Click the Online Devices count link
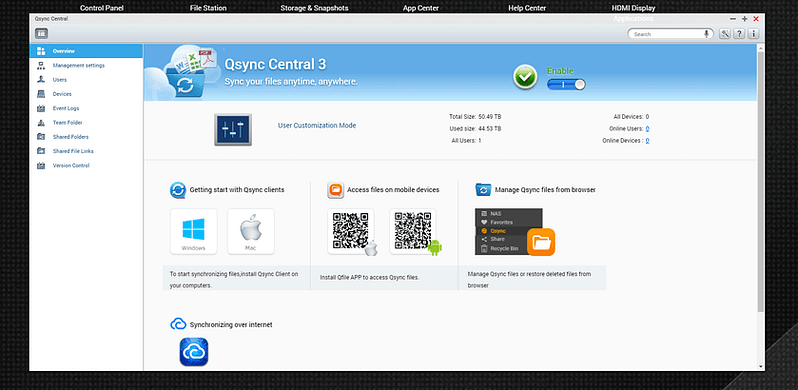Image resolution: width=798 pixels, height=390 pixels. [x=647, y=141]
